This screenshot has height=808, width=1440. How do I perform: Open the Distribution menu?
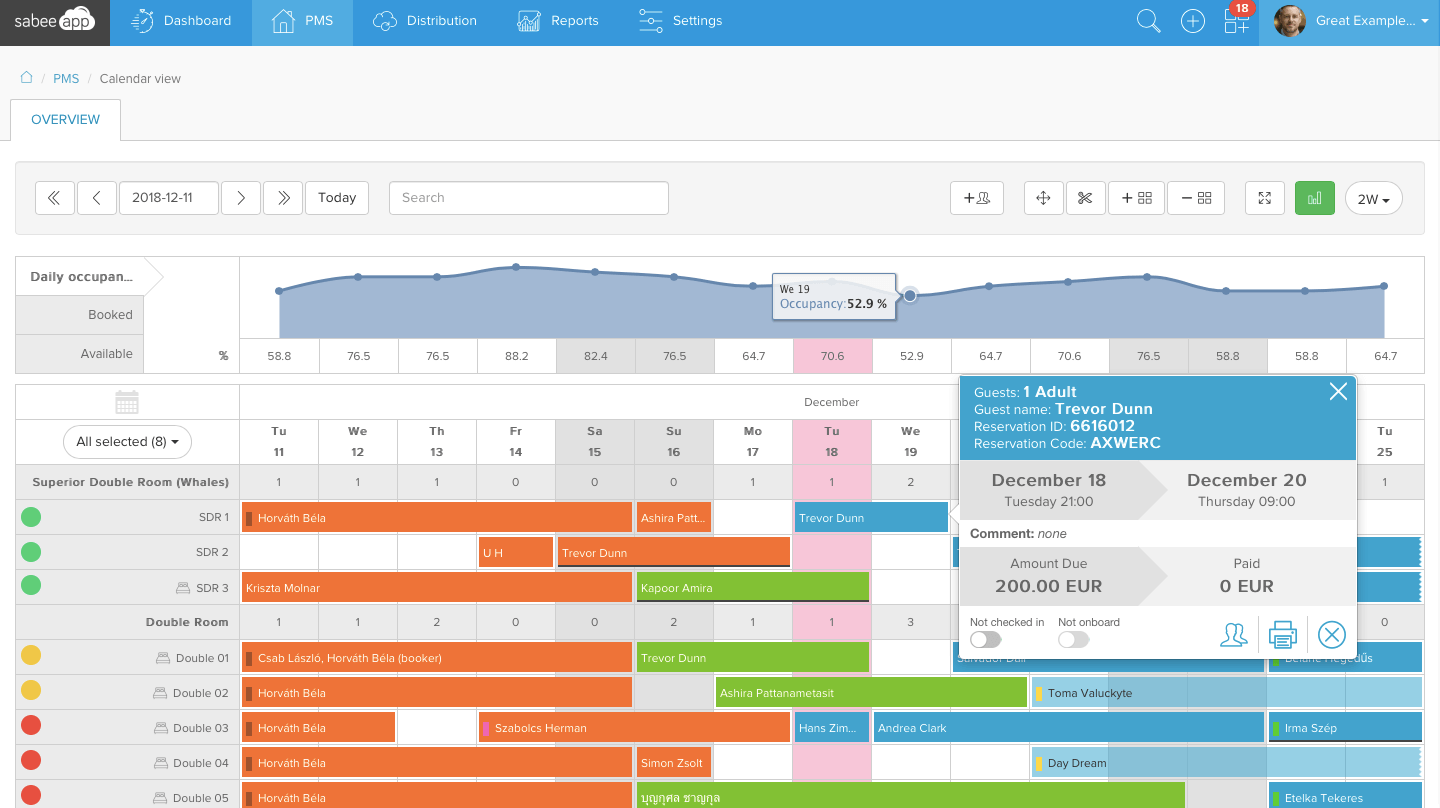click(x=424, y=21)
